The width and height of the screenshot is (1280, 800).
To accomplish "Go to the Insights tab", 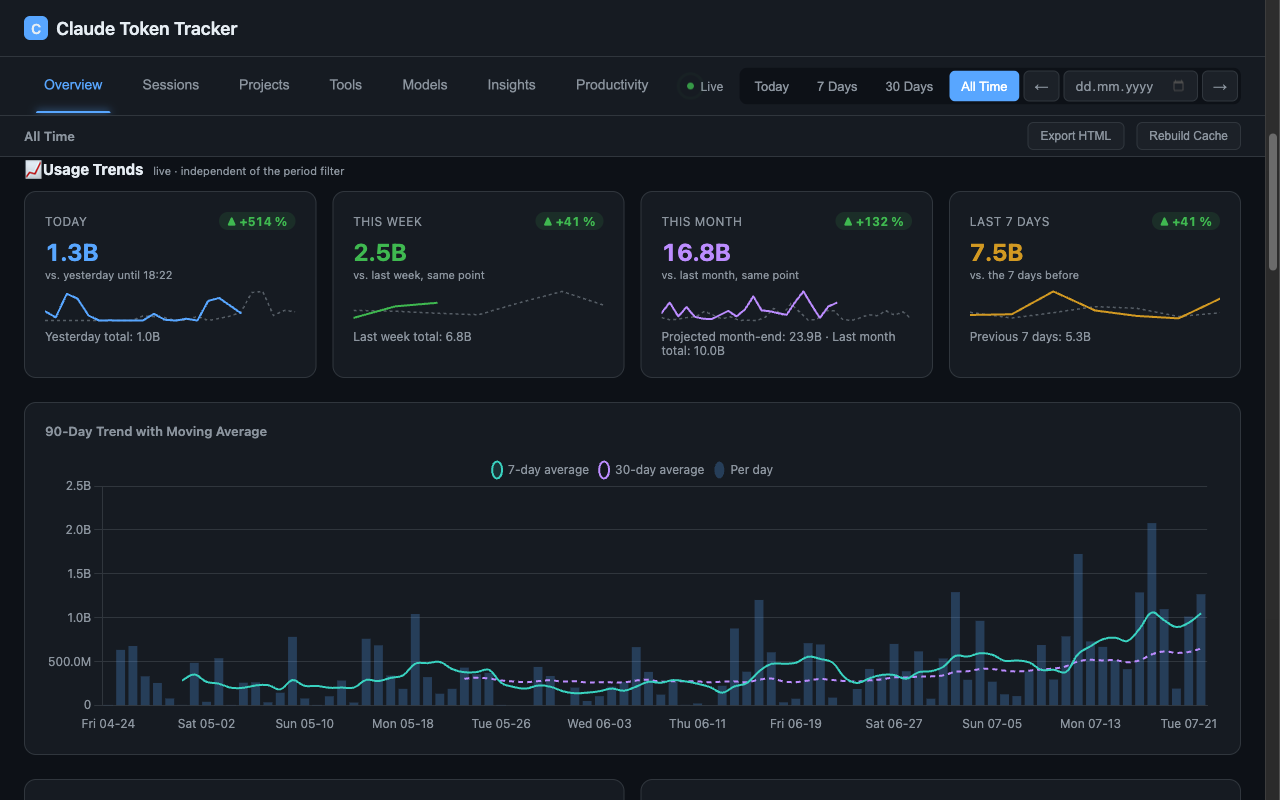I will pos(512,85).
